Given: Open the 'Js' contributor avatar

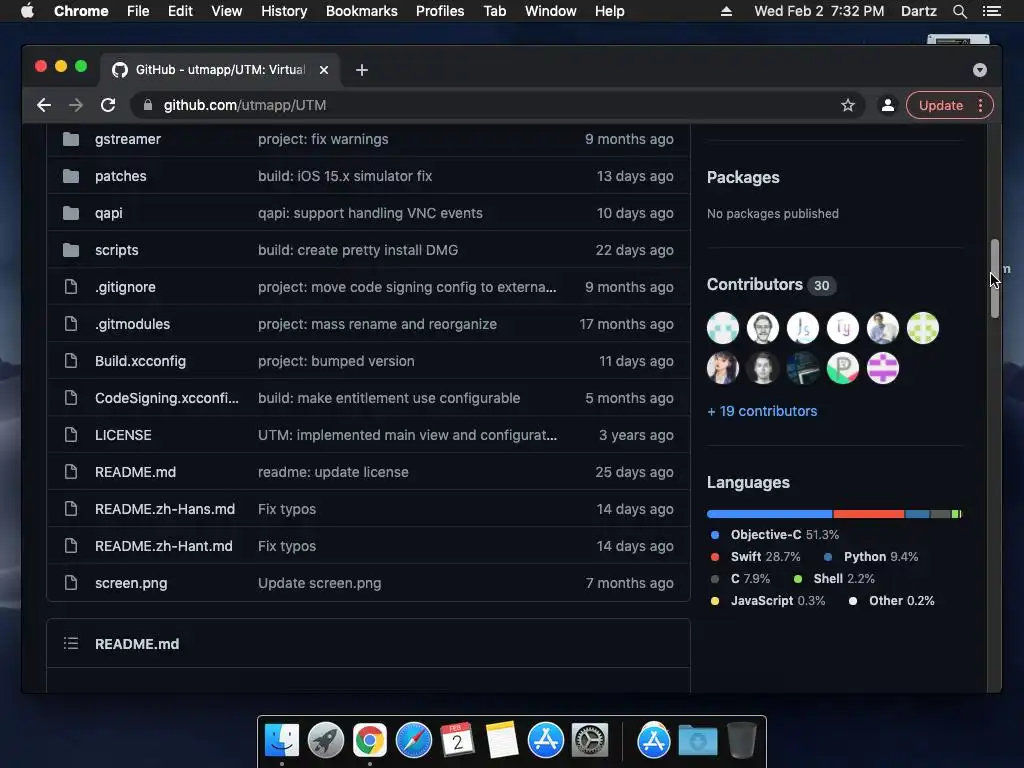Looking at the screenshot, I should point(803,328).
